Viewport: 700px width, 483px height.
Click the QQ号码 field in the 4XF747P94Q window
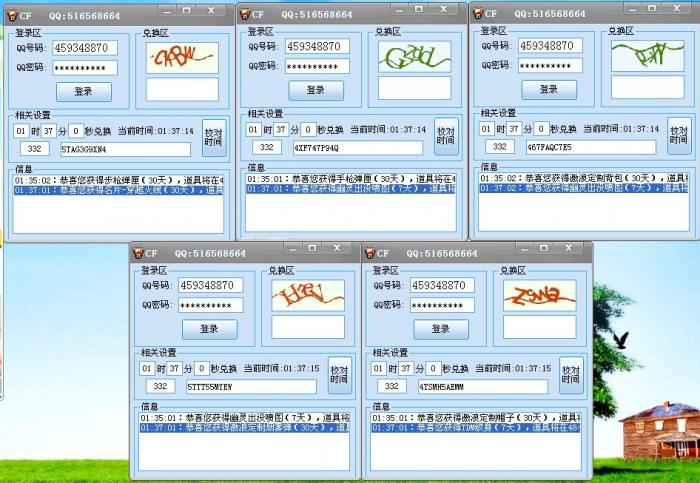pyautogui.click(x=317, y=46)
